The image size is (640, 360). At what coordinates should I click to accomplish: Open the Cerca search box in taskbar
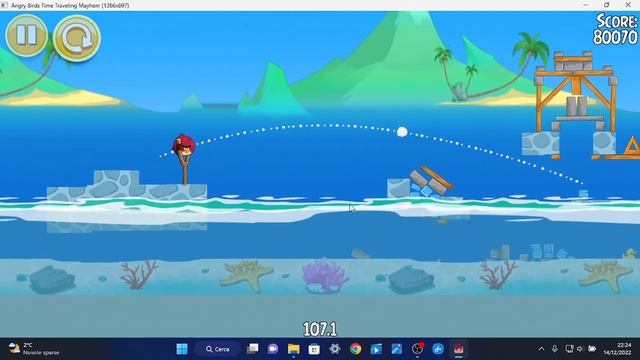click(218, 349)
